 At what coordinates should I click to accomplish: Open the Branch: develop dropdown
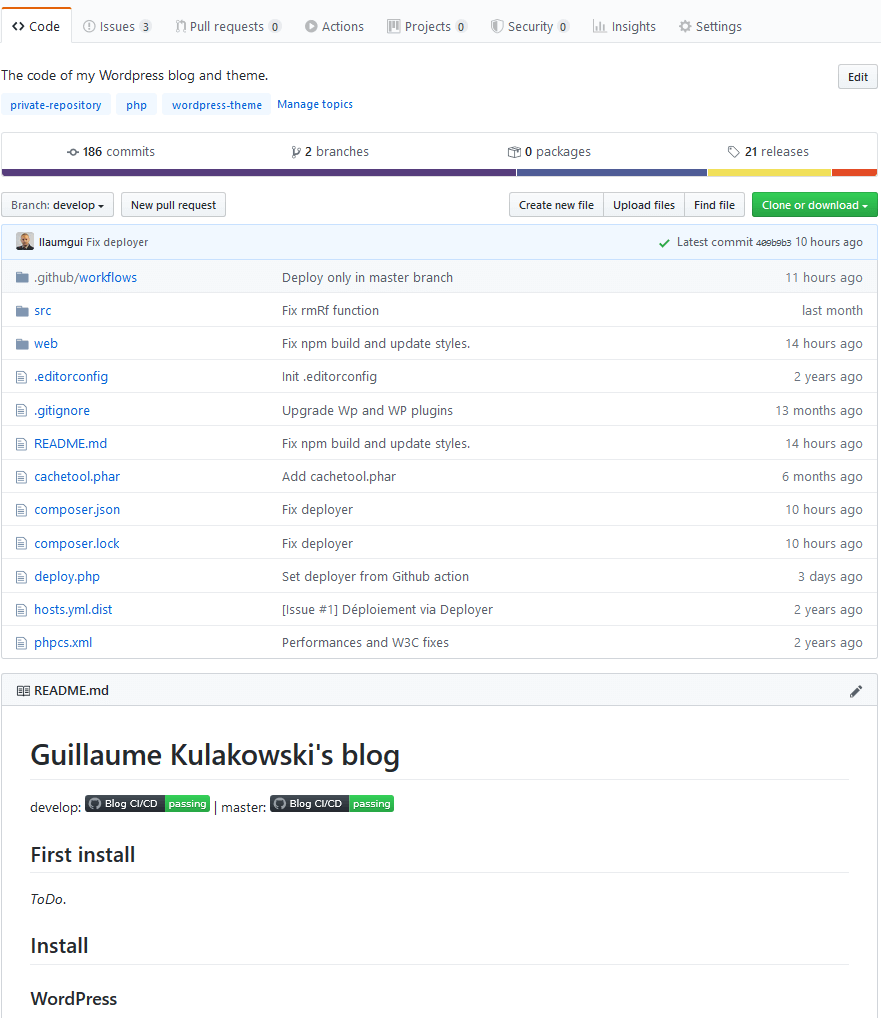point(57,205)
